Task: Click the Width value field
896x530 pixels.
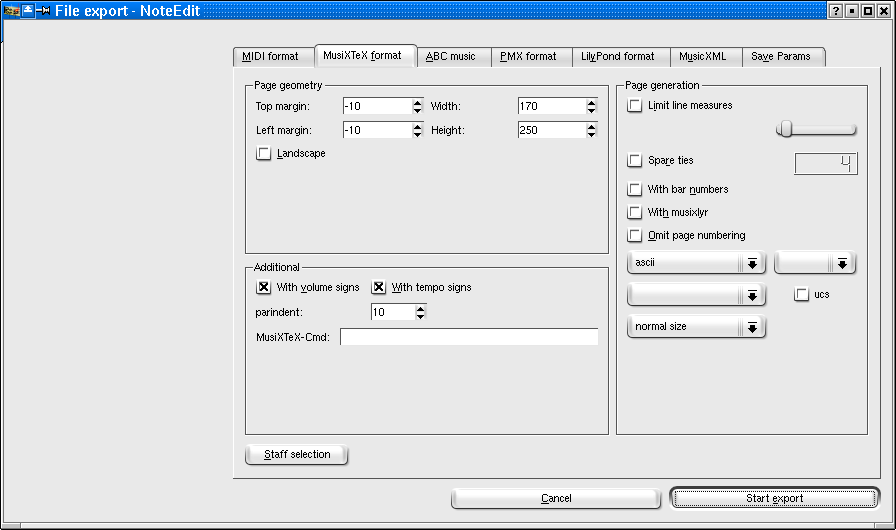Action: tap(552, 106)
